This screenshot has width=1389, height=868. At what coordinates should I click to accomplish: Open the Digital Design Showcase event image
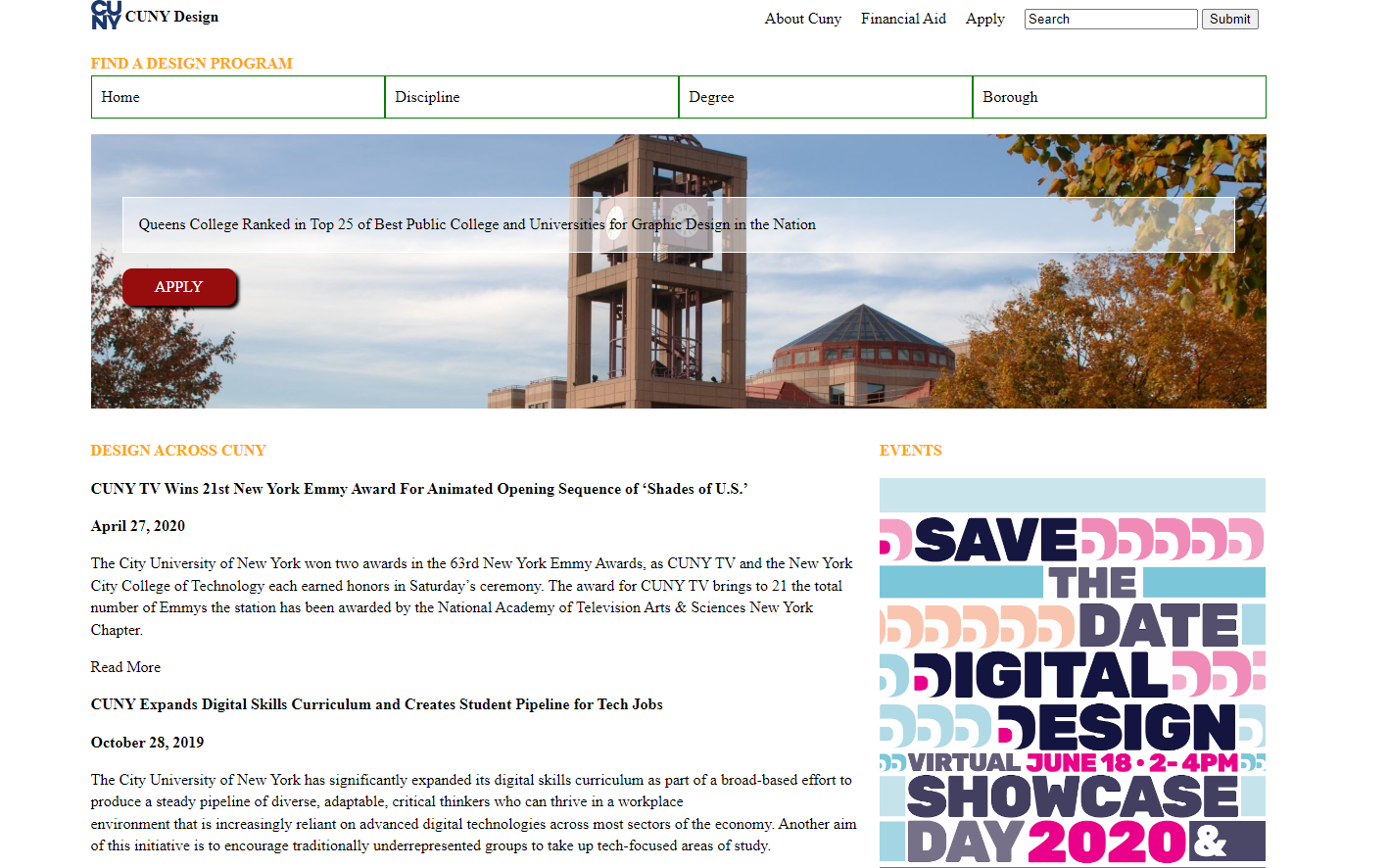coord(1073,672)
